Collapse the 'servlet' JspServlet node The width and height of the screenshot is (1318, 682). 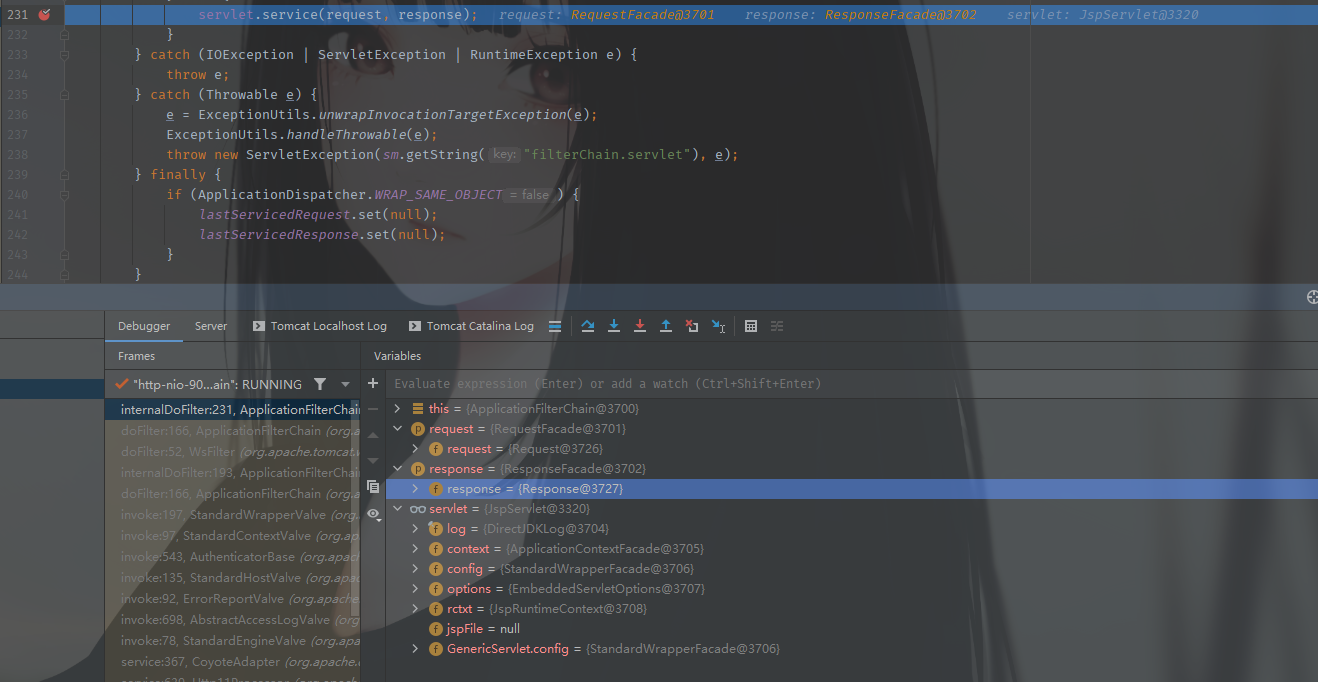[x=397, y=509]
